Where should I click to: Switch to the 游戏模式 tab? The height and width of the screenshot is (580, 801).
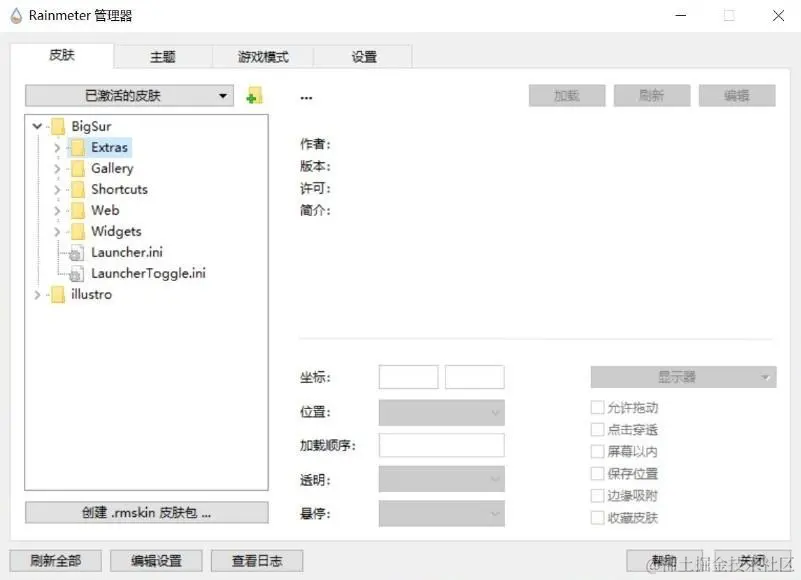click(263, 57)
